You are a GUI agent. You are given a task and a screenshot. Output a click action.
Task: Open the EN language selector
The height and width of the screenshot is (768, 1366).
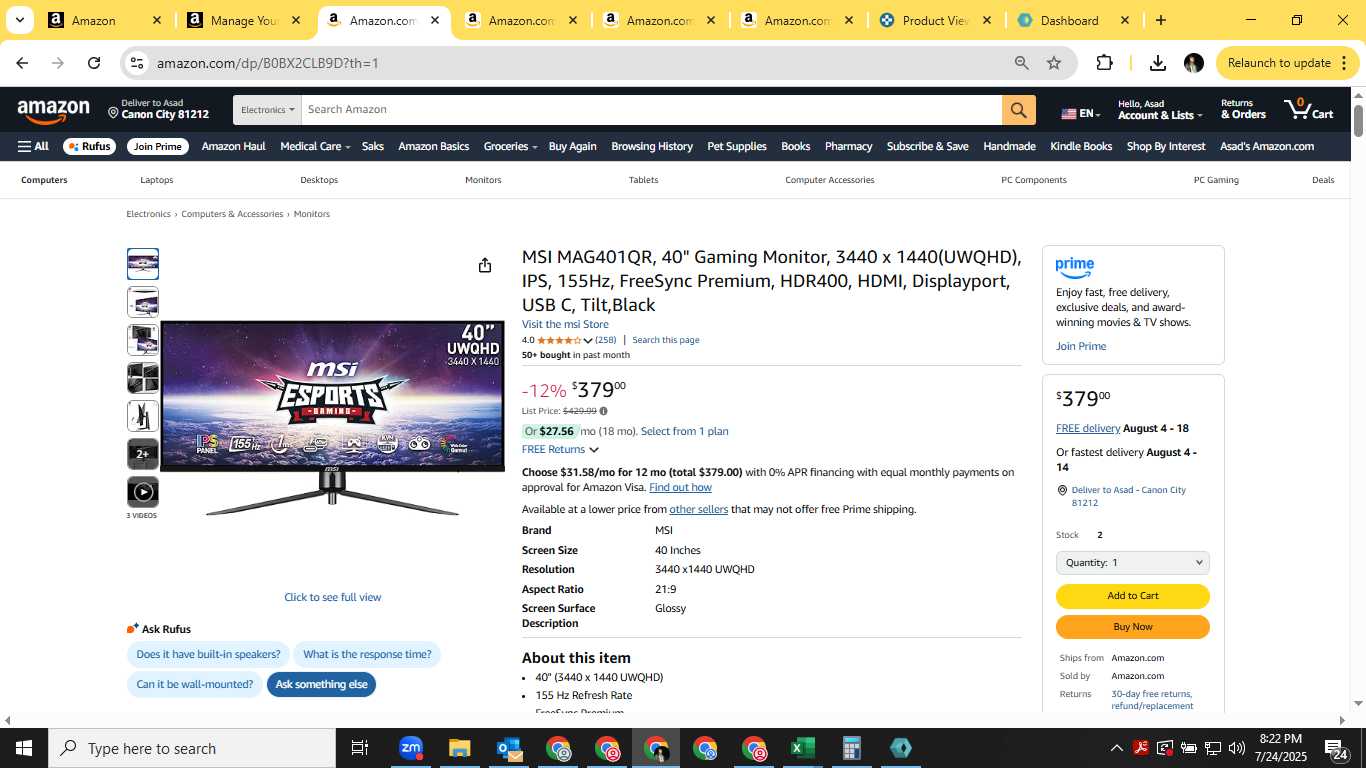[1081, 114]
